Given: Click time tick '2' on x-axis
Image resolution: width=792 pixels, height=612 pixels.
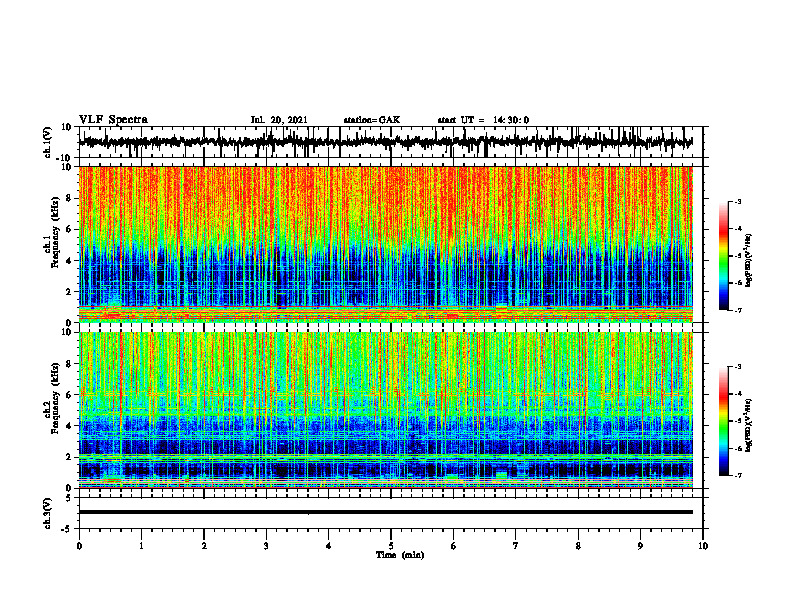Looking at the screenshot, I should [204, 546].
